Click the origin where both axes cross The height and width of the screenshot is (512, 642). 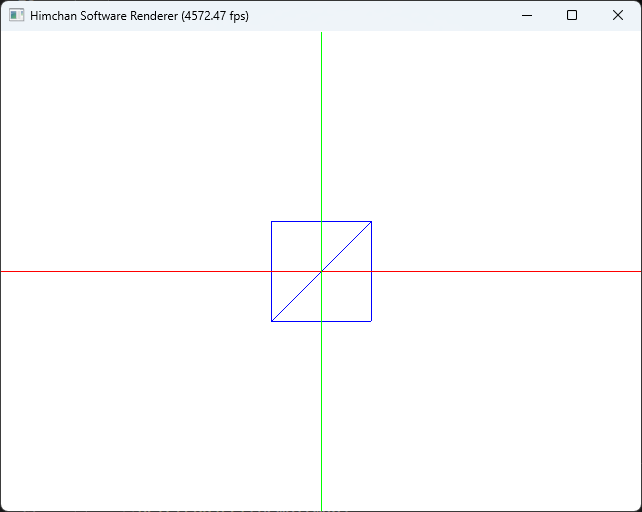click(321, 271)
